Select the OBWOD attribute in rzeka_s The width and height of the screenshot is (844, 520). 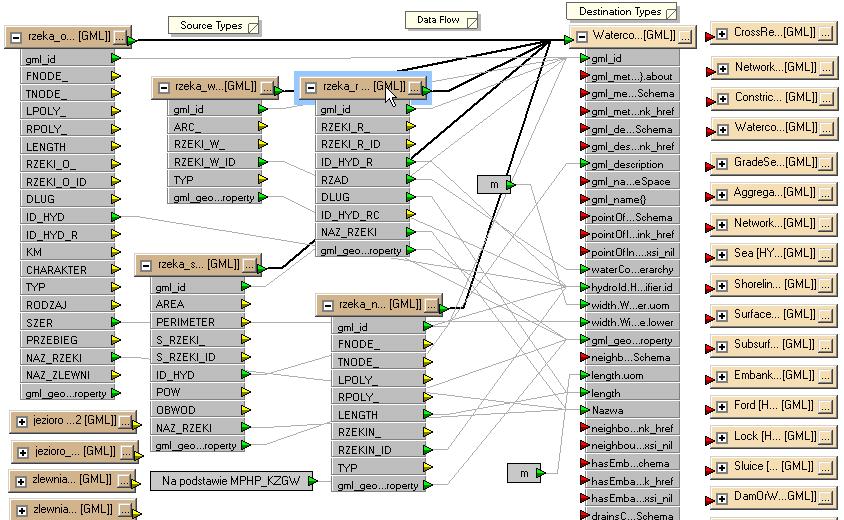(x=196, y=410)
